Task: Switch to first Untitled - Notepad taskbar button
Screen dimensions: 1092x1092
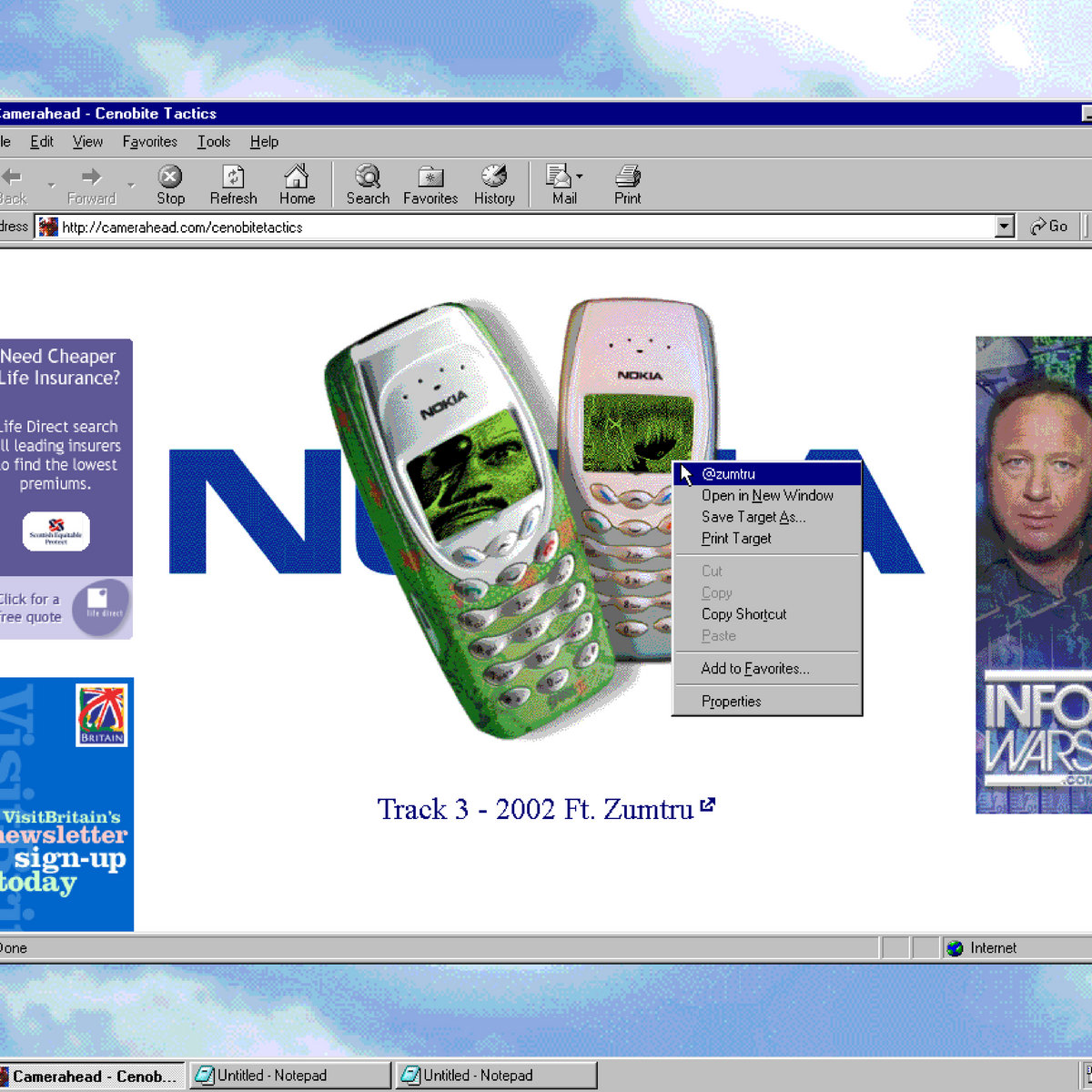Action: (289, 1076)
